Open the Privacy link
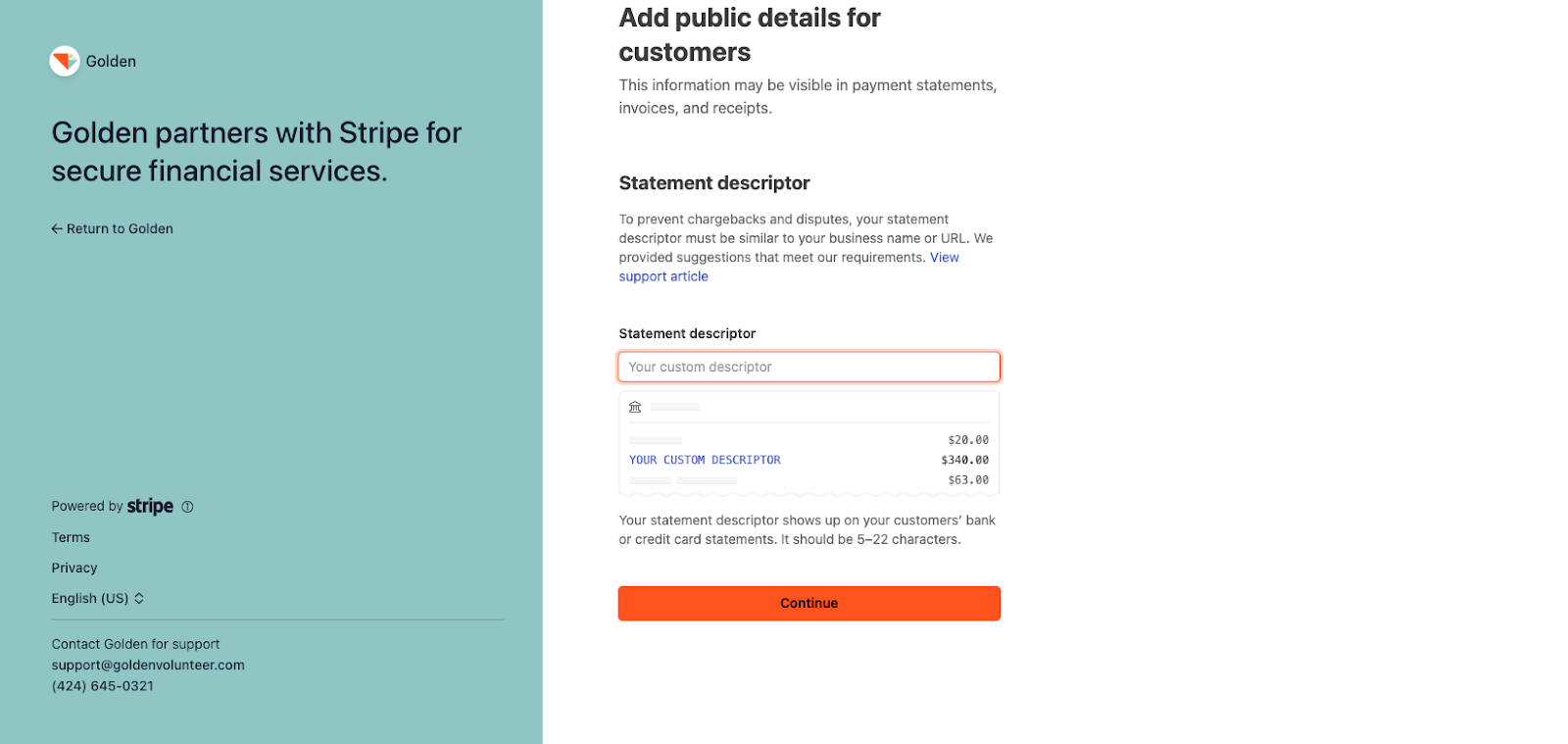 point(74,568)
